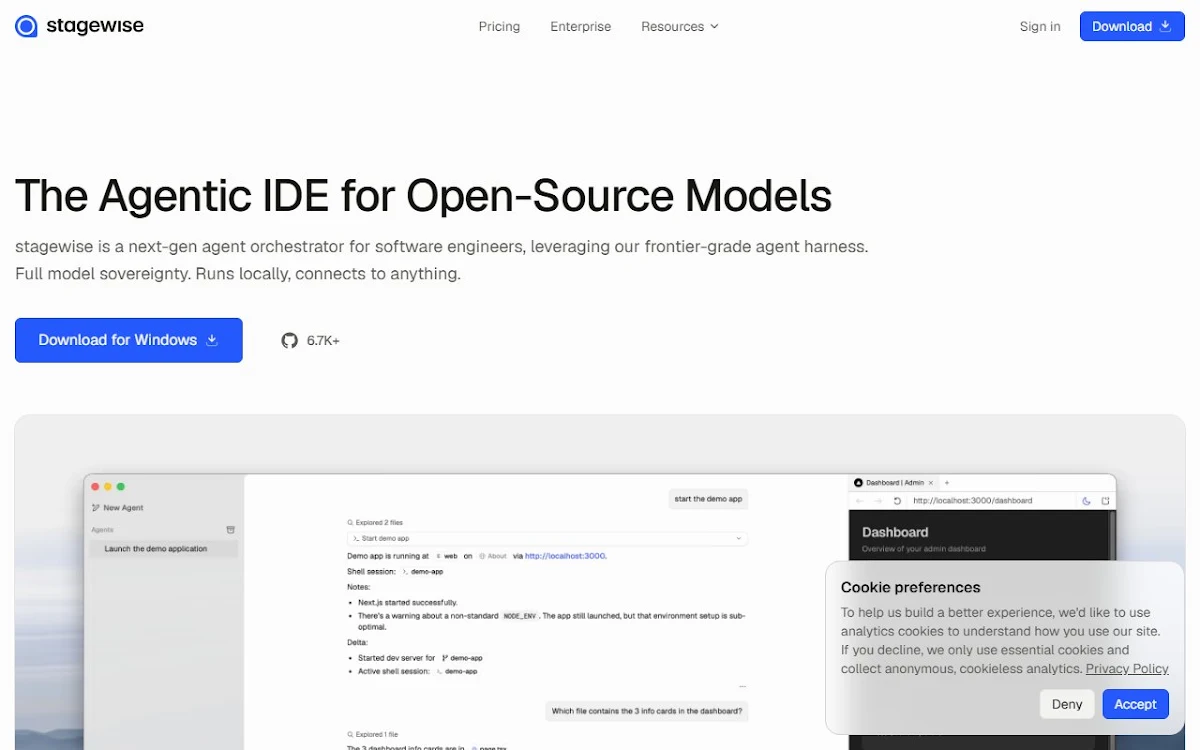Click the 'Explored 1 file' label
Viewport: 1200px width, 750px height.
pos(373,734)
